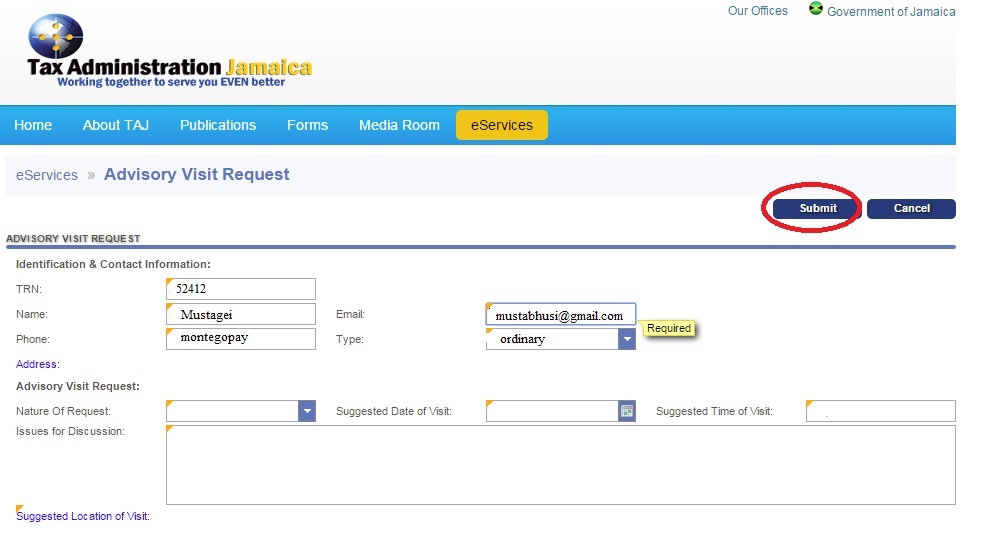Image resolution: width=981 pixels, height=555 pixels.
Task: Open the Government of Jamaica link
Action: (x=890, y=12)
